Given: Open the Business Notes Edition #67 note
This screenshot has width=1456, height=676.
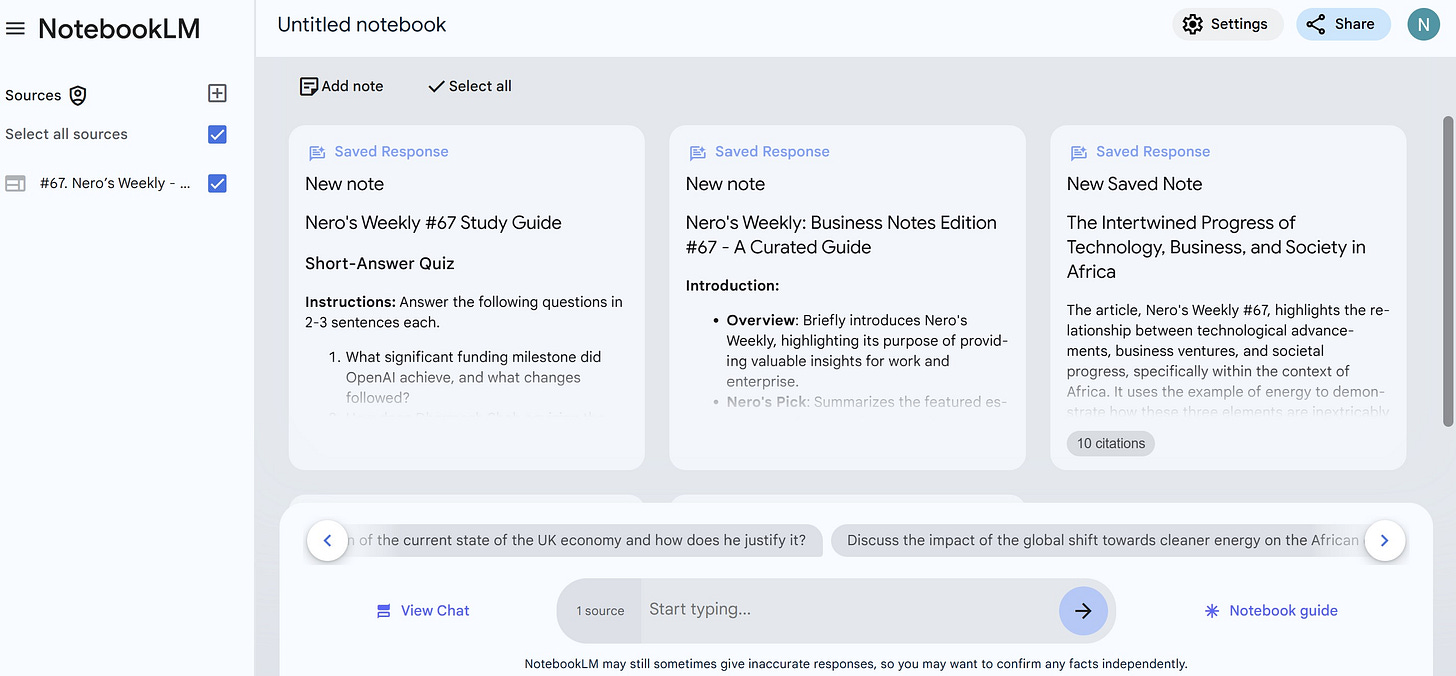Looking at the screenshot, I should [847, 297].
